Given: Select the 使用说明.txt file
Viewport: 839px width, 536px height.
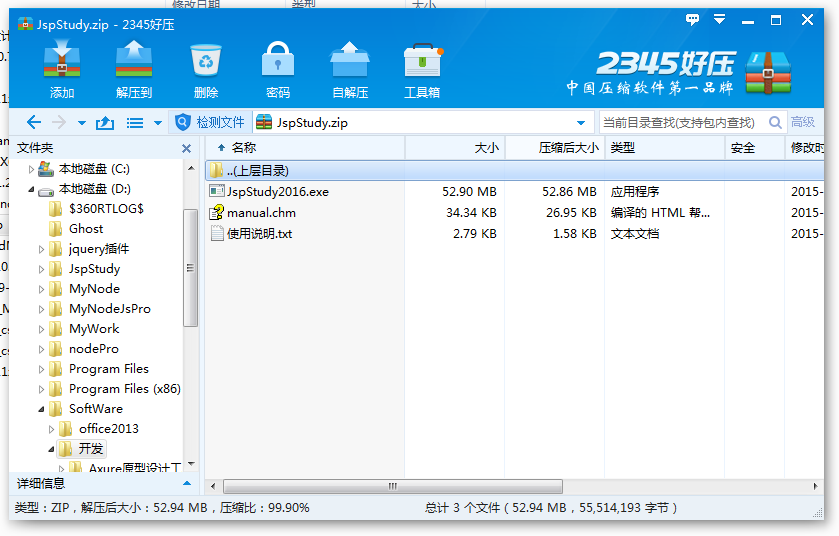Looking at the screenshot, I should [260, 234].
